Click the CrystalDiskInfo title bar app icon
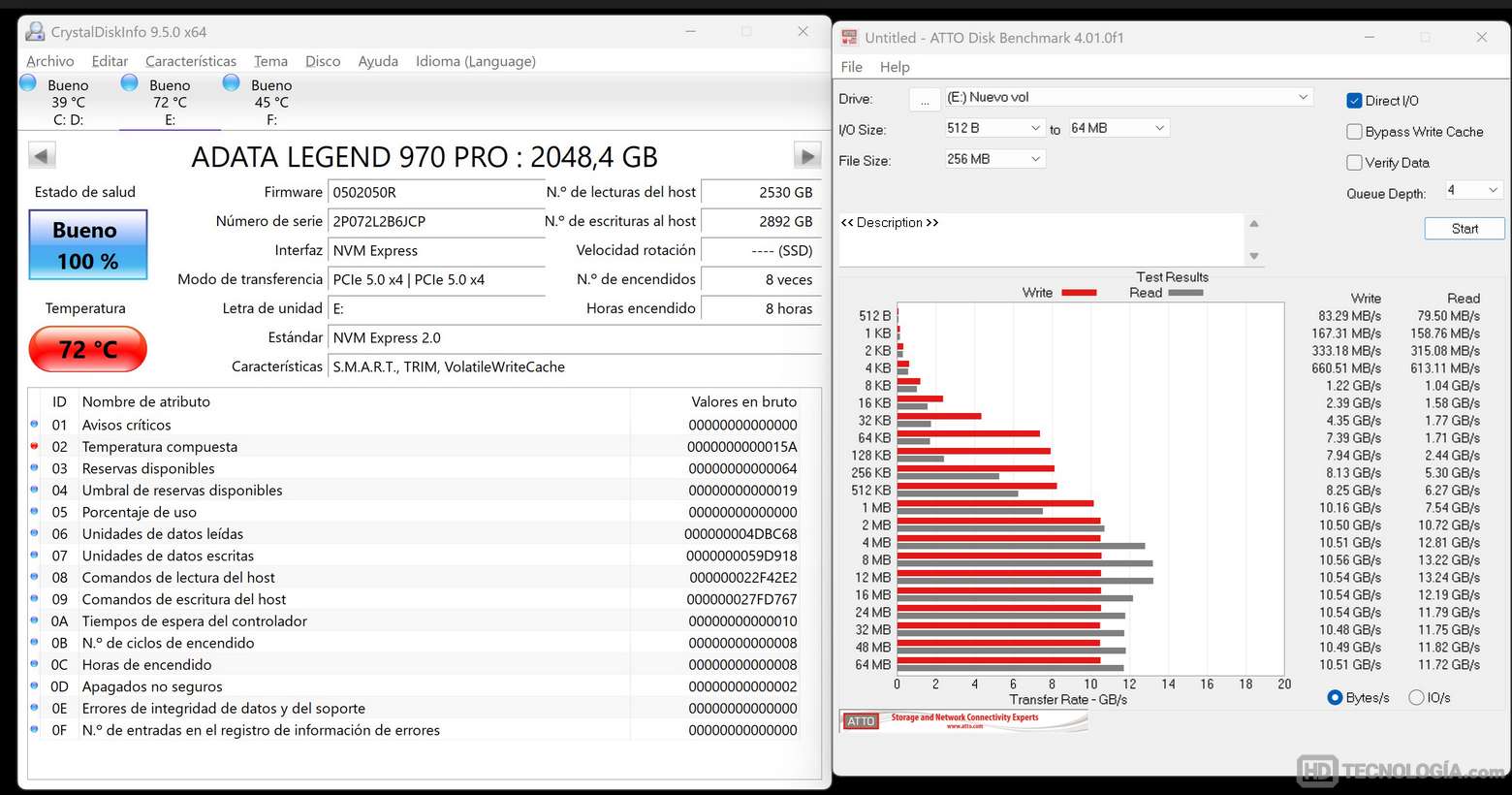The width and height of the screenshot is (1512, 795). [35, 32]
